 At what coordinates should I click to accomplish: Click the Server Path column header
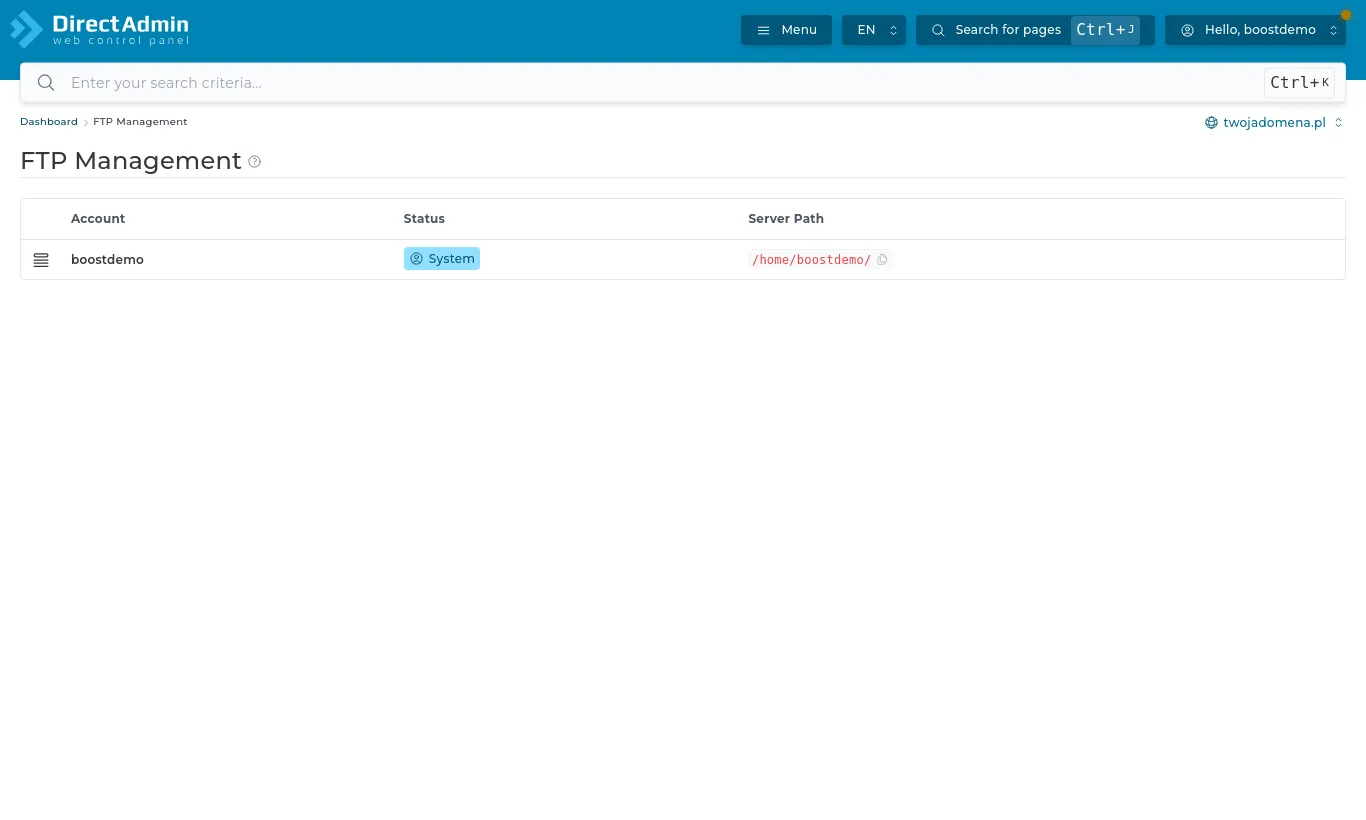coord(786,219)
